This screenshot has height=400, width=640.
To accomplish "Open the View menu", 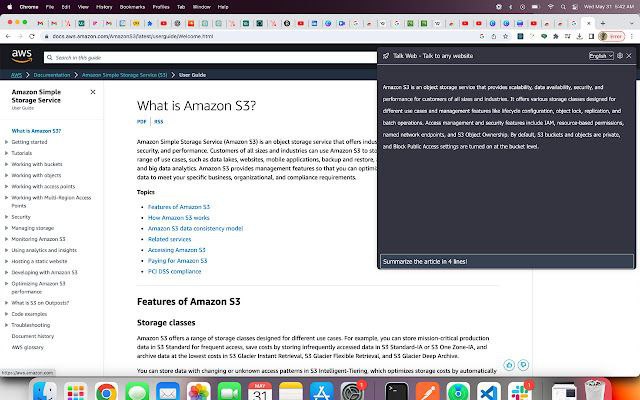I will pos(83,7).
